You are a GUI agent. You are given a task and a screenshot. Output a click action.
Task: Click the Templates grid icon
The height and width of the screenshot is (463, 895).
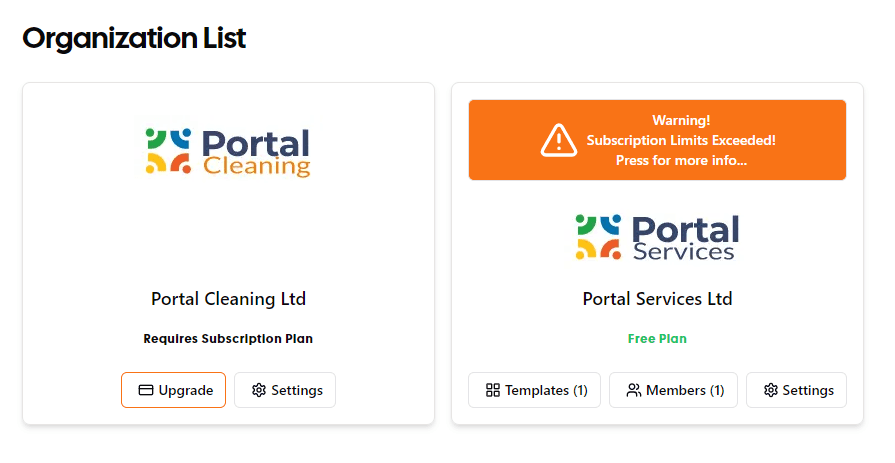[493, 390]
